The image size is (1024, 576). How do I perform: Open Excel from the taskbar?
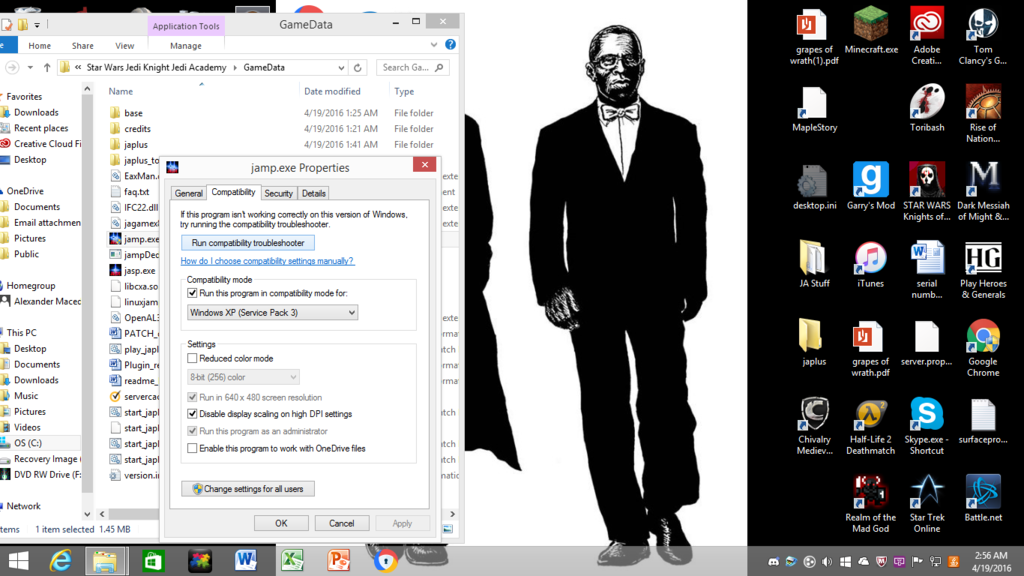(x=292, y=561)
